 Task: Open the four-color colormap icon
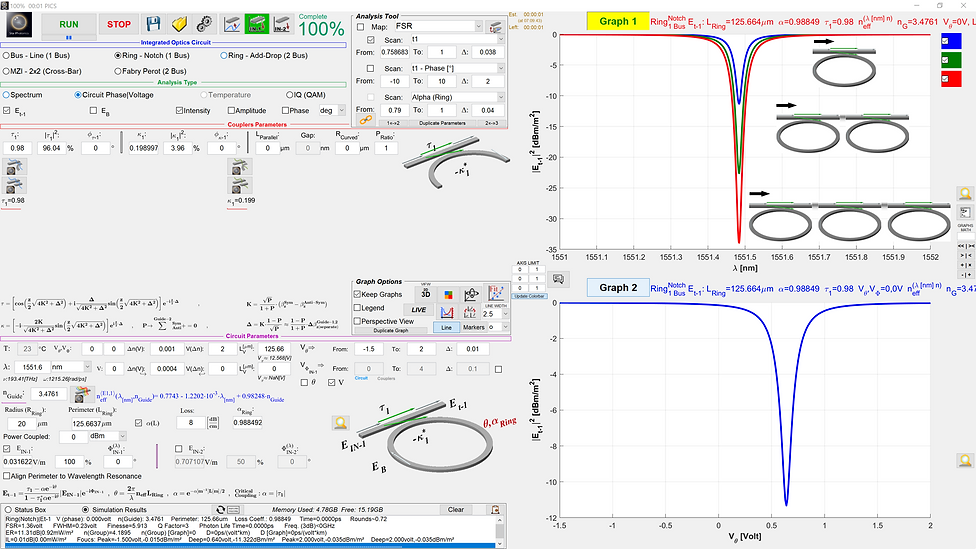coord(448,294)
